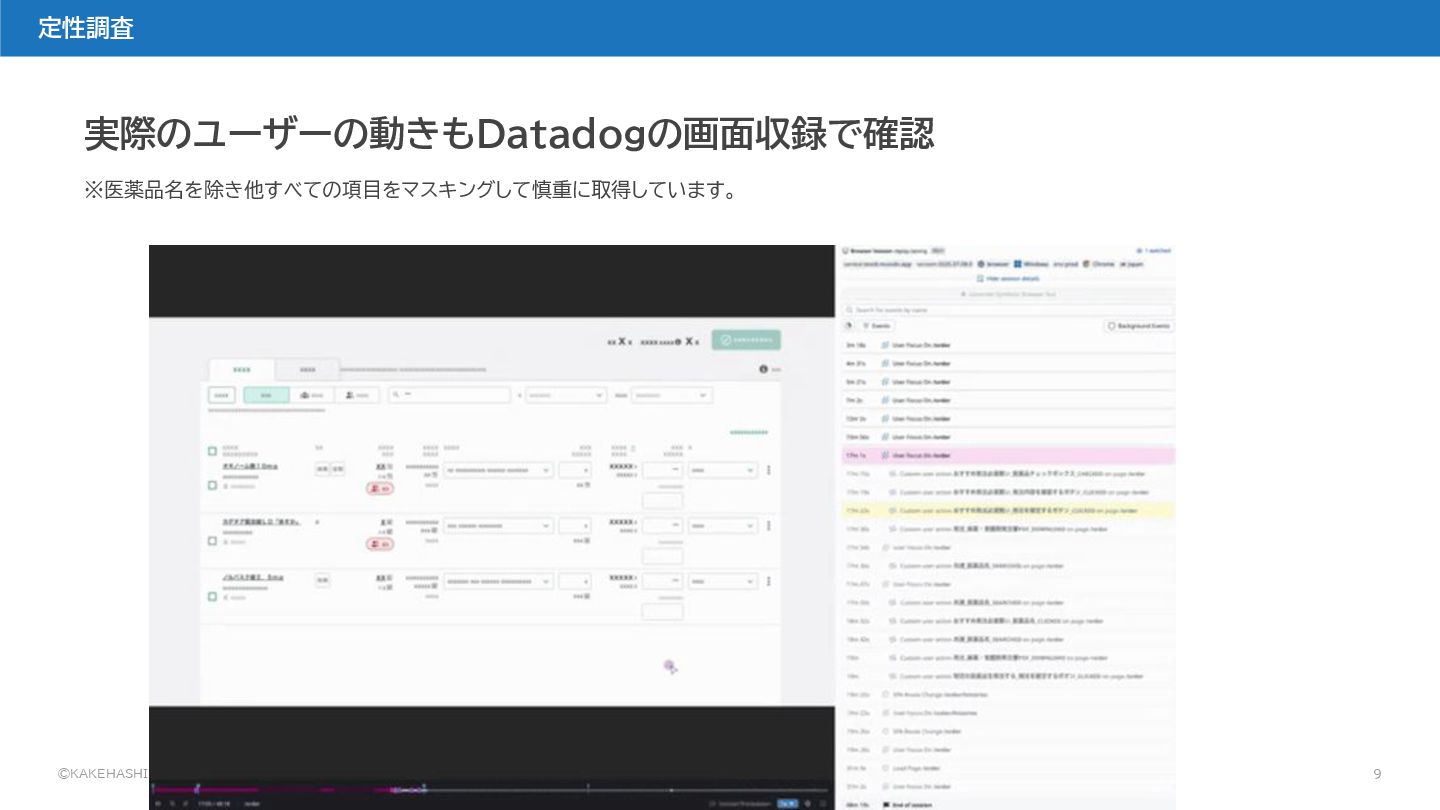Switch to the second masked tab of the app
Image resolution: width=1440 pixels, height=810 pixels.
click(307, 369)
